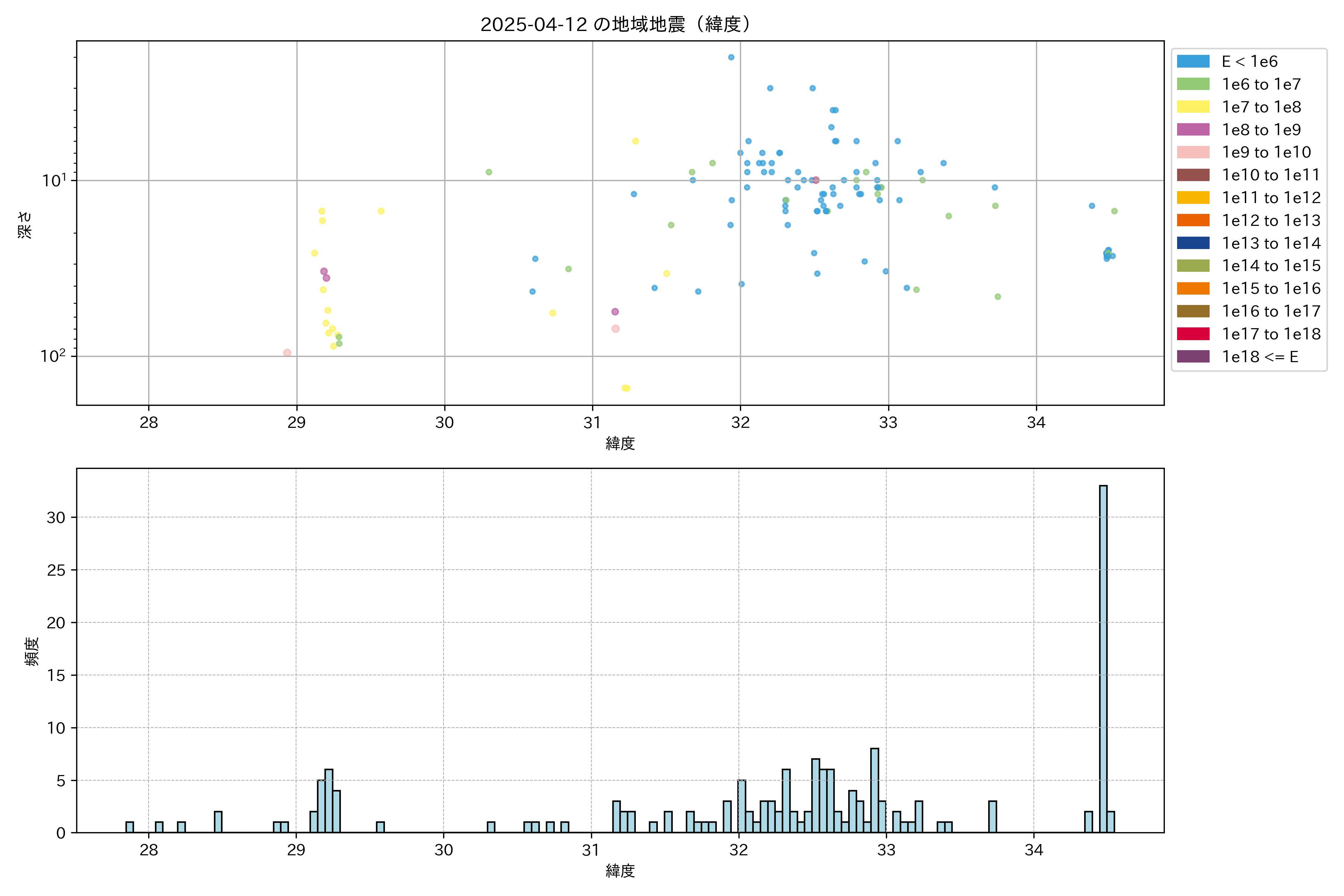
Task: Click the topmost blue scatter point near latitude 32
Action: (x=731, y=57)
